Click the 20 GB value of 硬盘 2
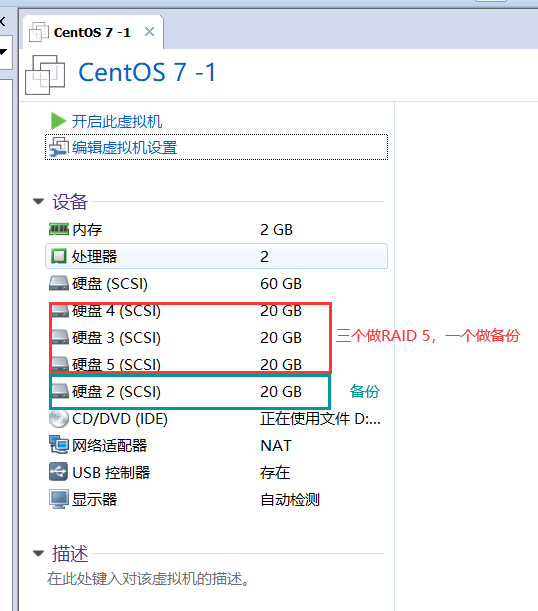Image resolution: width=538 pixels, height=611 pixels. (x=280, y=392)
